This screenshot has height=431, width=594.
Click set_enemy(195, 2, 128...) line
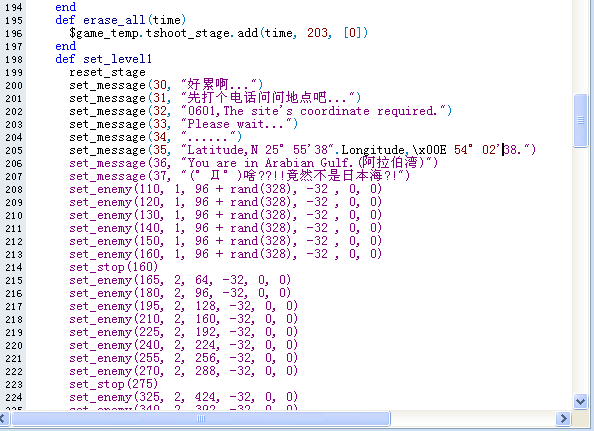[x=183, y=306]
